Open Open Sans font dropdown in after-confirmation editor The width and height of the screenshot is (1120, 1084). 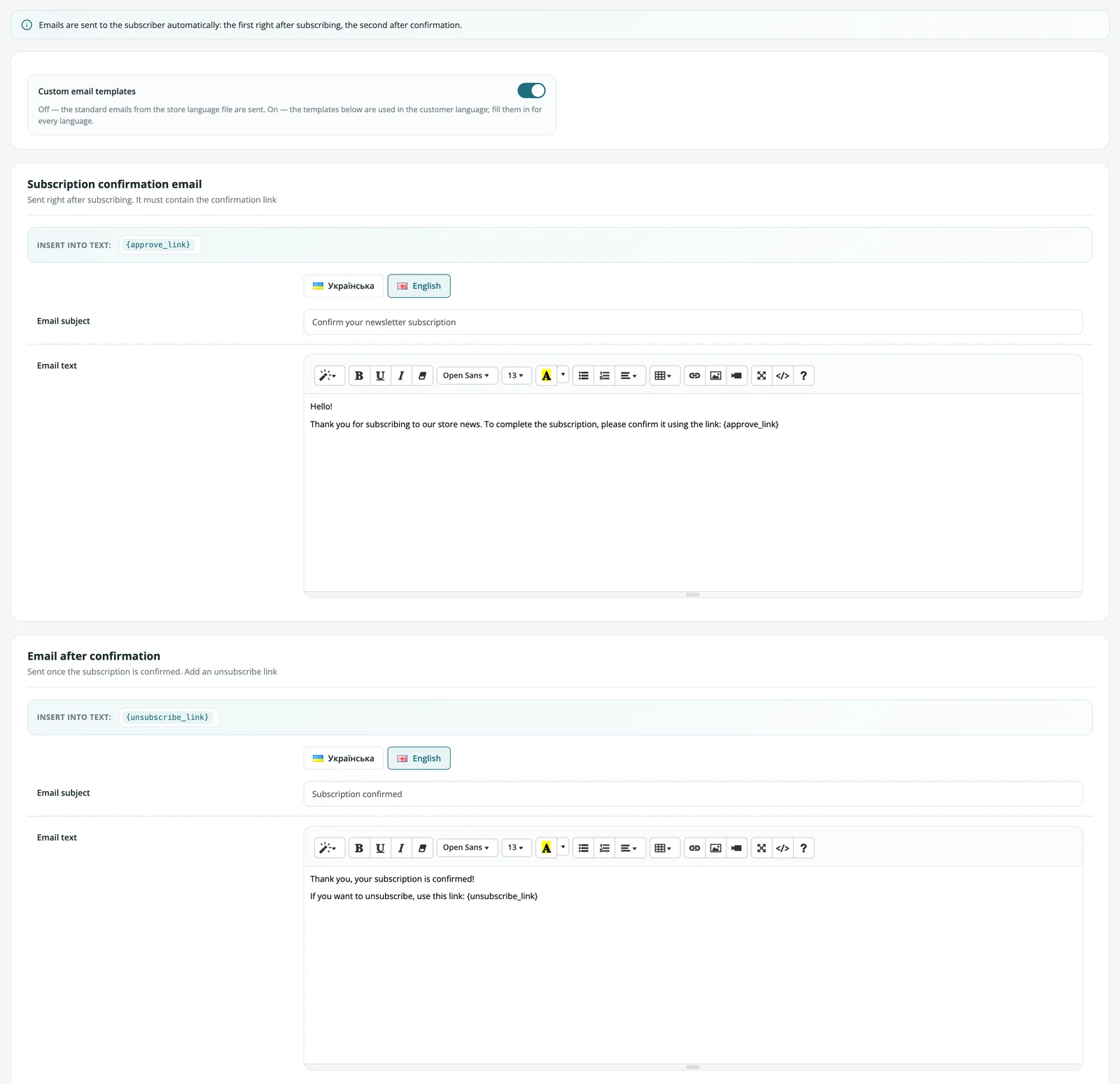[467, 848]
